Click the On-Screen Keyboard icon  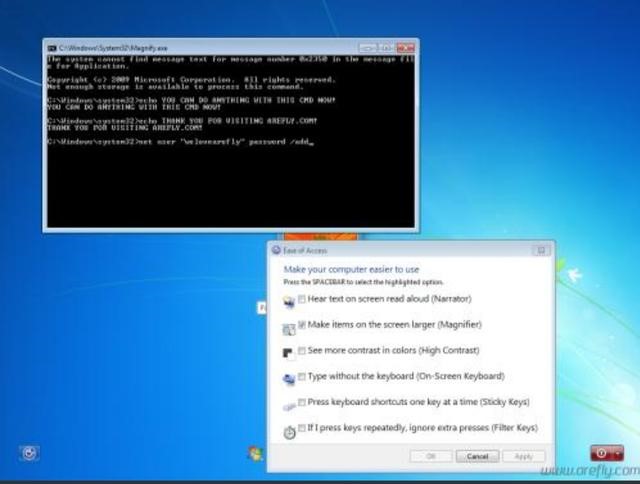pyautogui.click(x=289, y=378)
